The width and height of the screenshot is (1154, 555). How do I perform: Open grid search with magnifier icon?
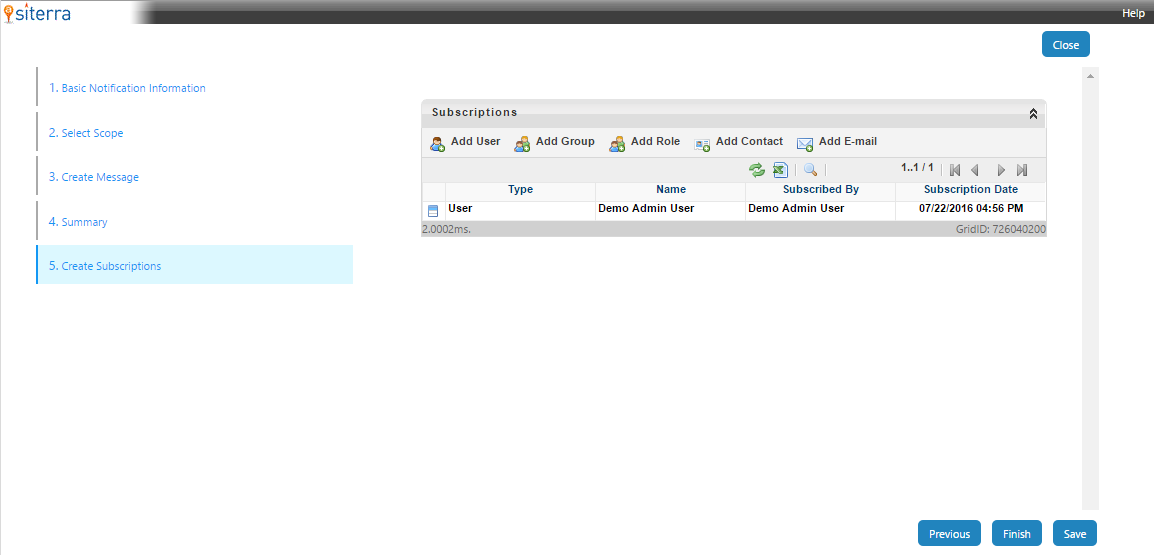pyautogui.click(x=810, y=170)
